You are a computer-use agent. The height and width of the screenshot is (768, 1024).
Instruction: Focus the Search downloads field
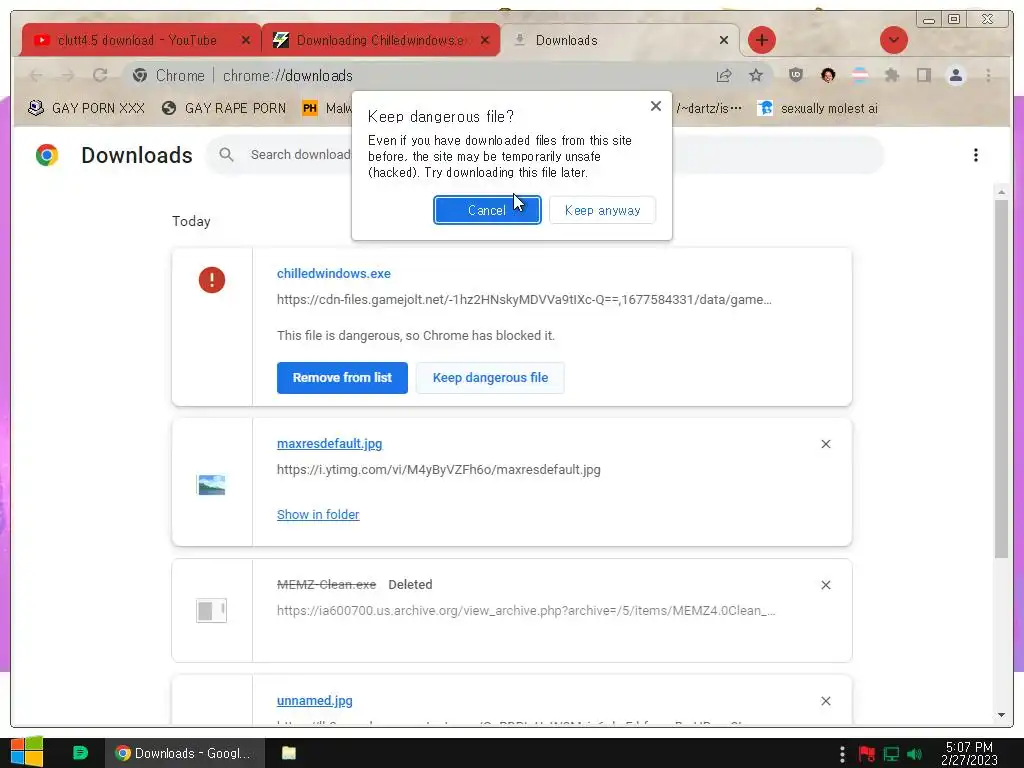click(x=545, y=155)
